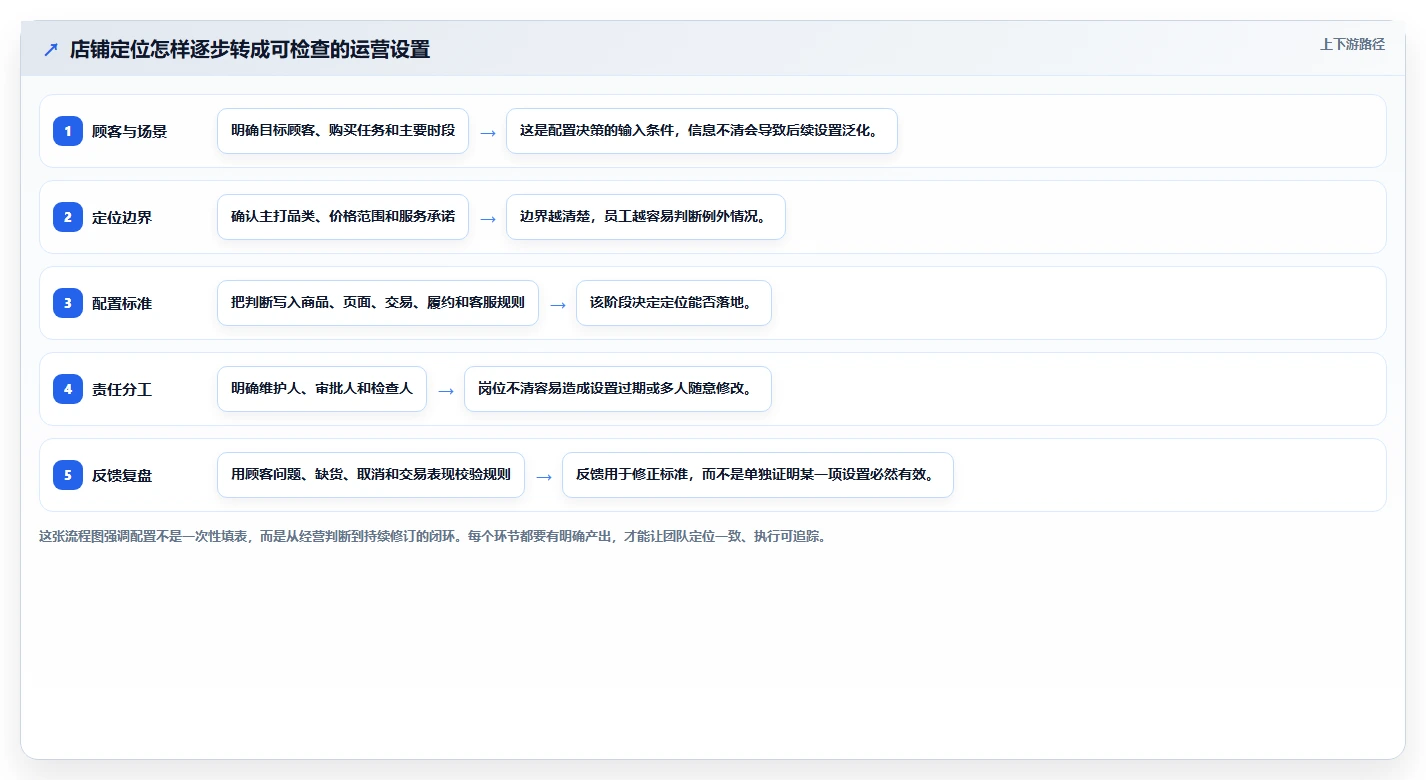Click the box 确认主打品类、价格范围和服务承诺

[x=343, y=217]
